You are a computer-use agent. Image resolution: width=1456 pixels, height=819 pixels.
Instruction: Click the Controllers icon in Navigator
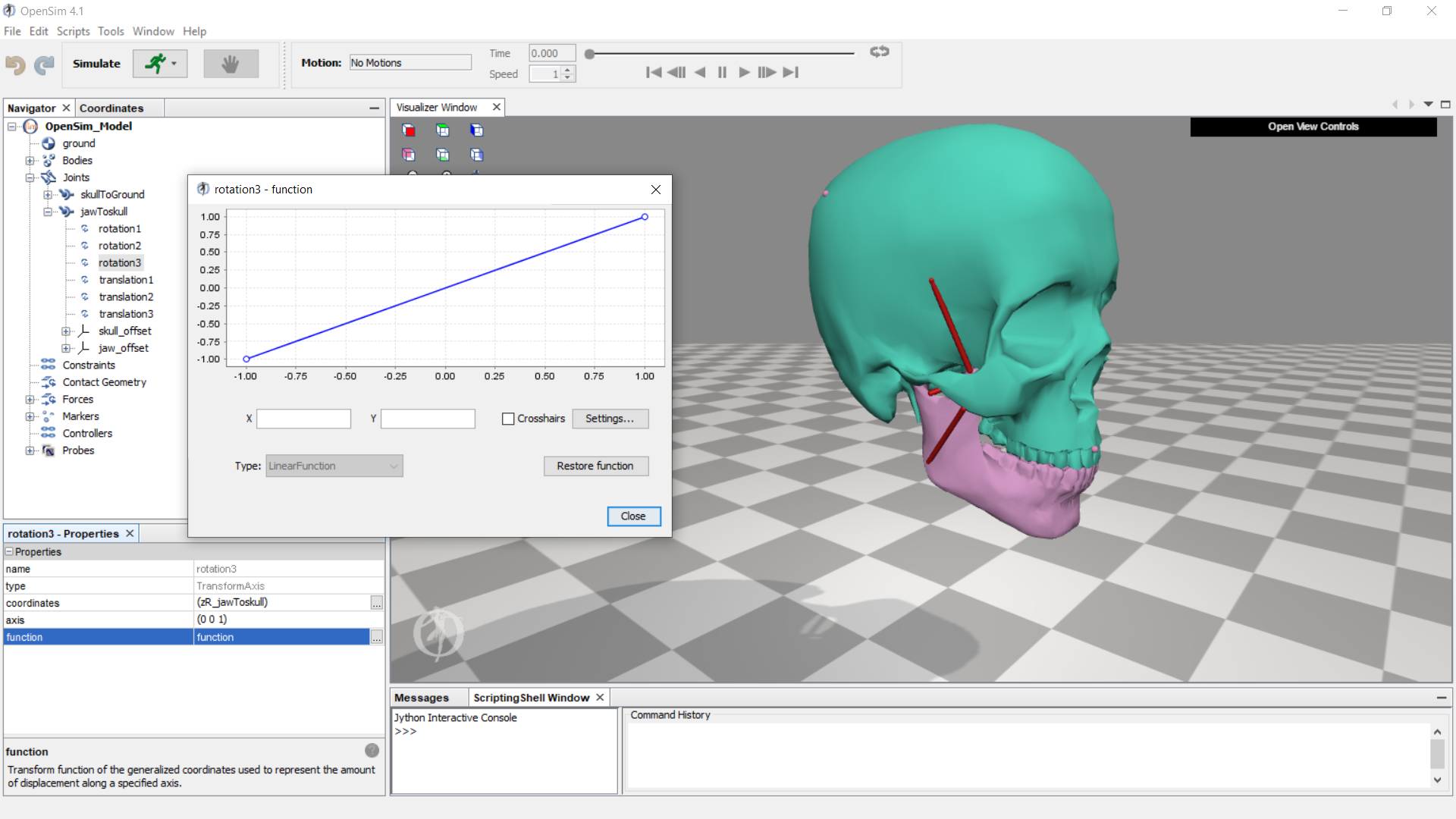49,433
